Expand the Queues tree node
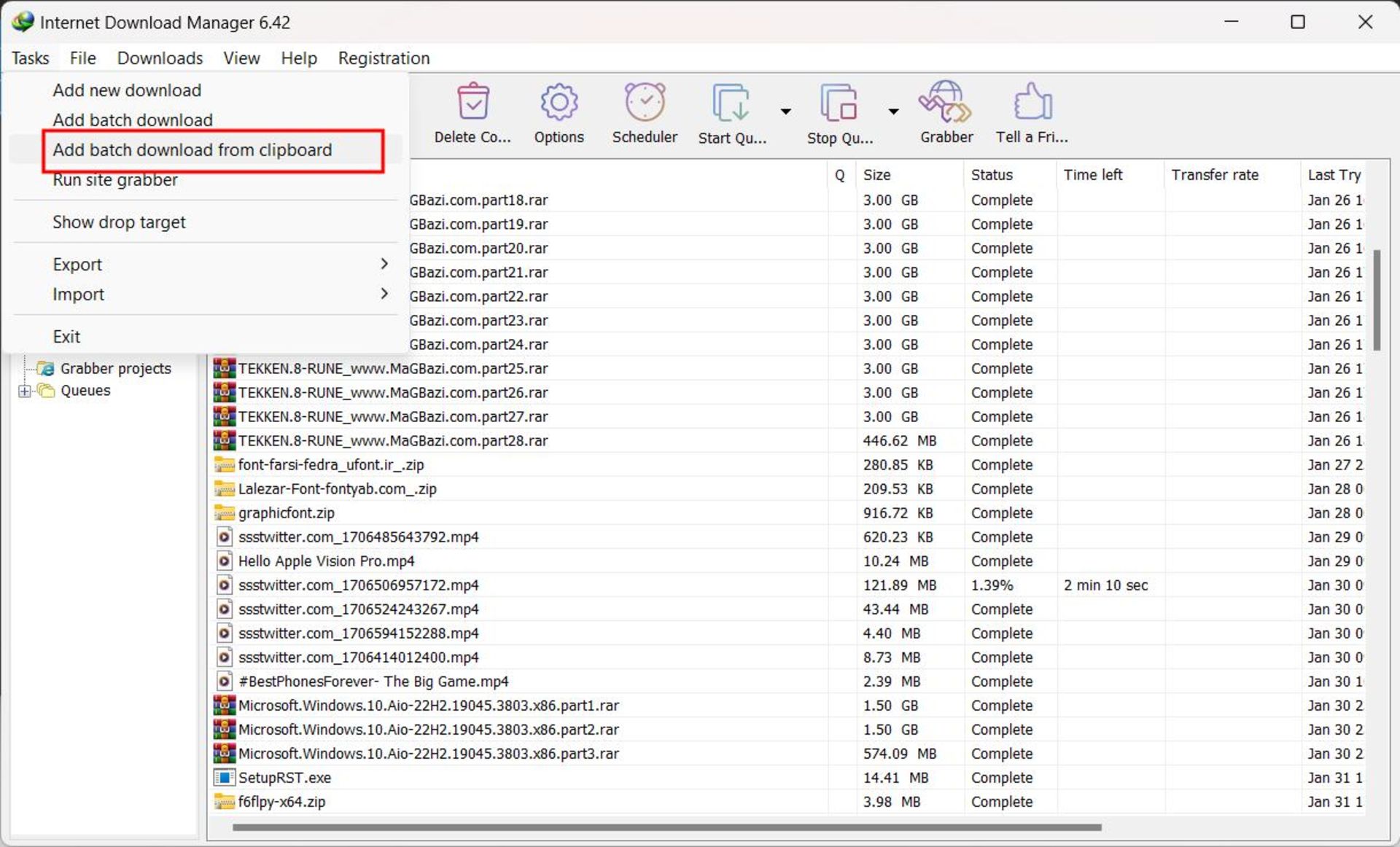 (x=24, y=391)
